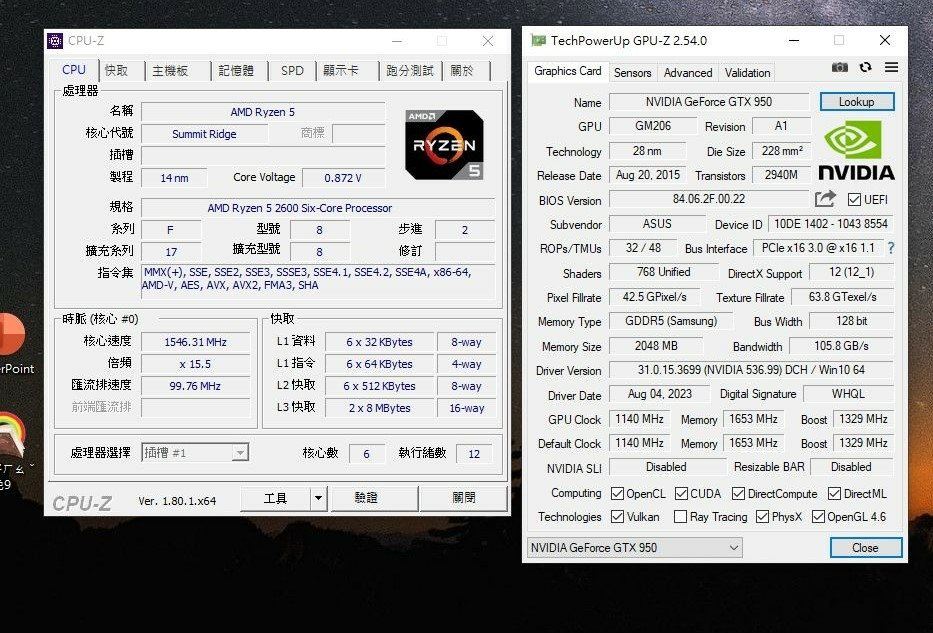933x633 pixels.
Task: Switch to the 跑分測試 tab in CPU-Z
Action: point(410,71)
